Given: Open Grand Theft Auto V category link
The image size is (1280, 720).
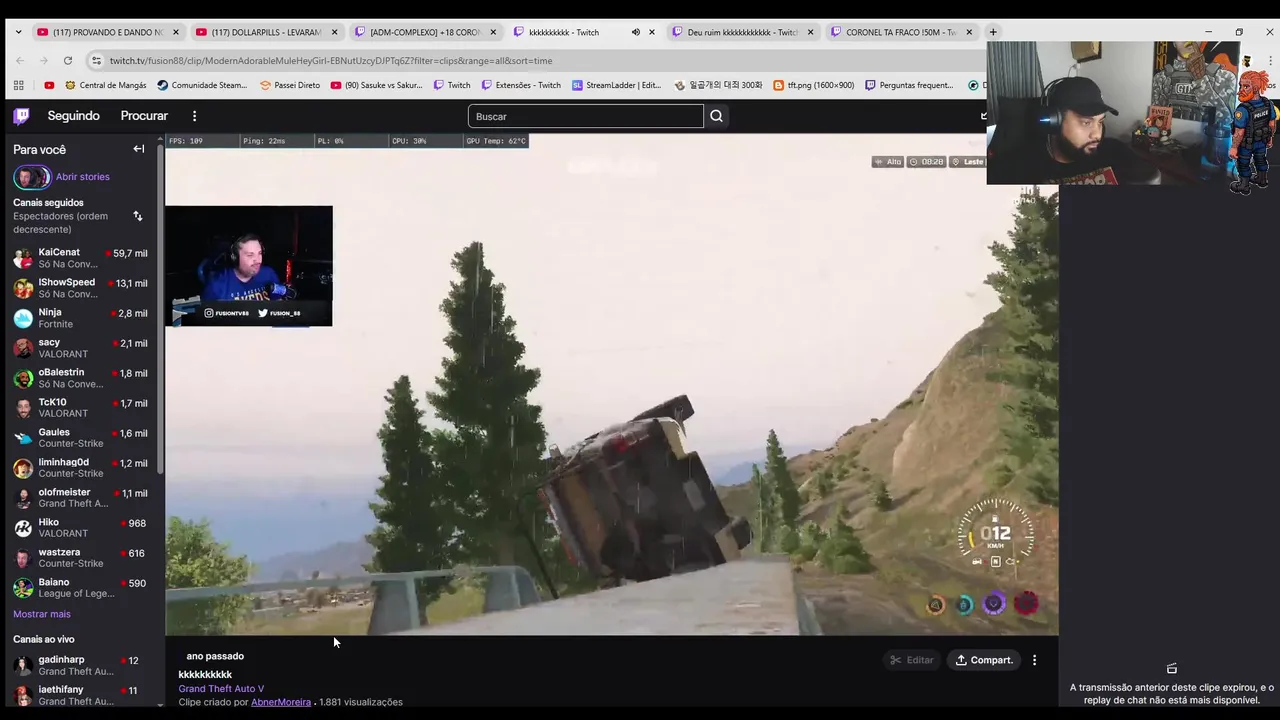Looking at the screenshot, I should (221, 689).
